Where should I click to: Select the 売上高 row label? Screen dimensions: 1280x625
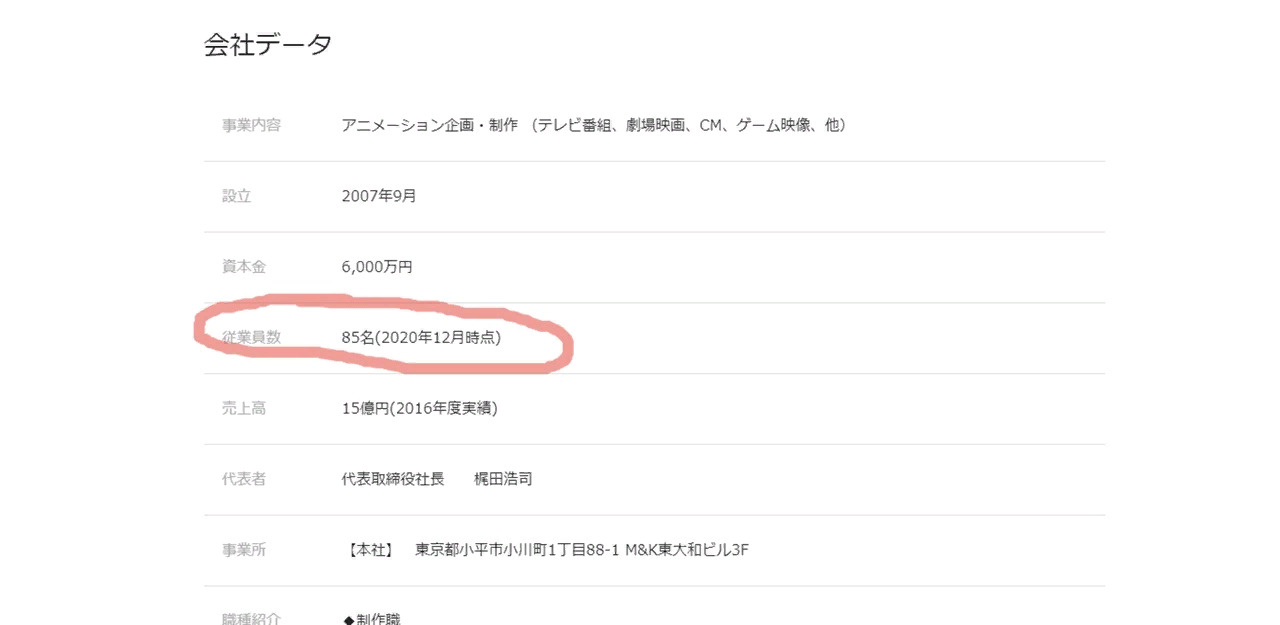pos(244,409)
